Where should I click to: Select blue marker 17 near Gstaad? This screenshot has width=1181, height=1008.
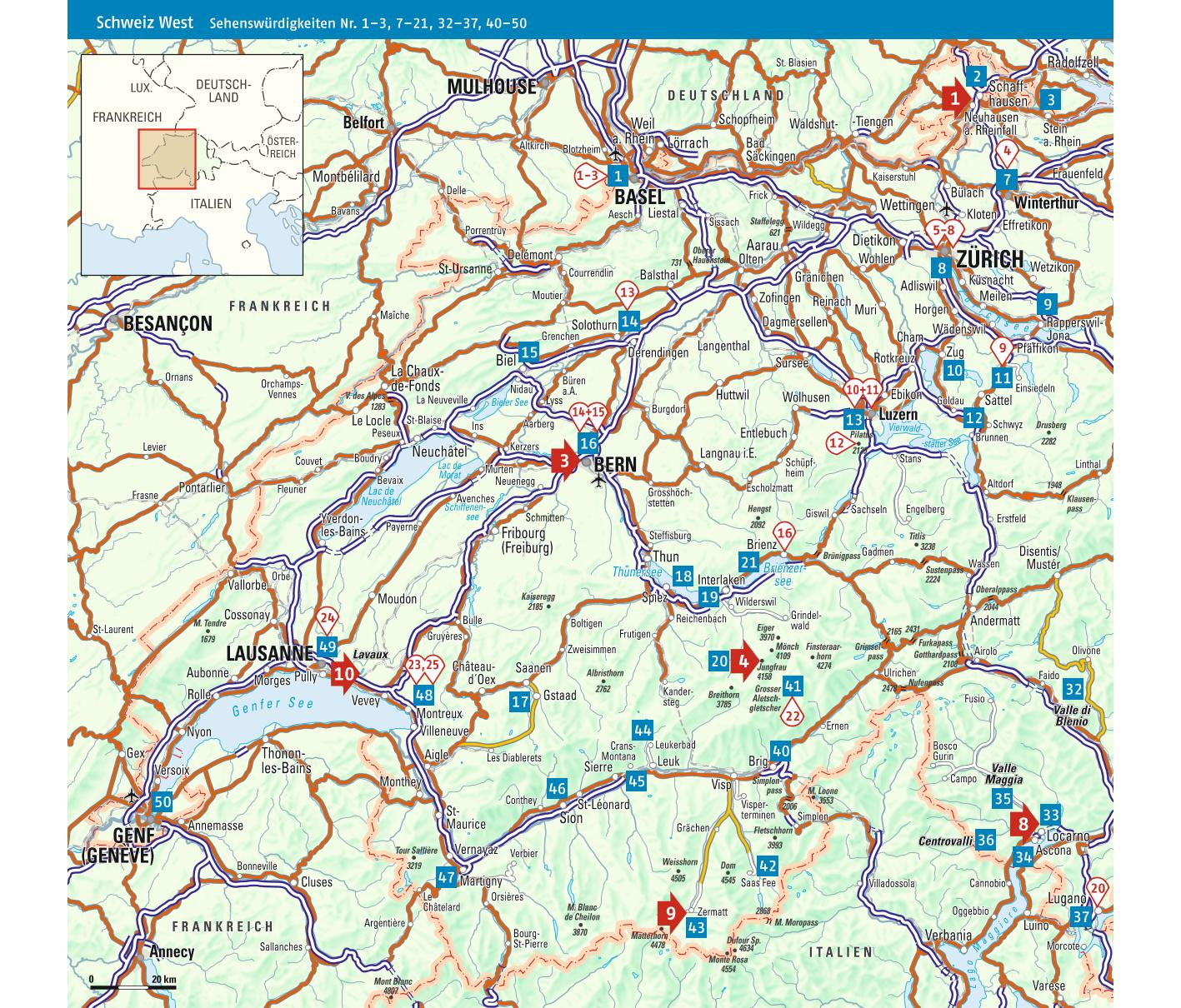pyautogui.click(x=520, y=701)
